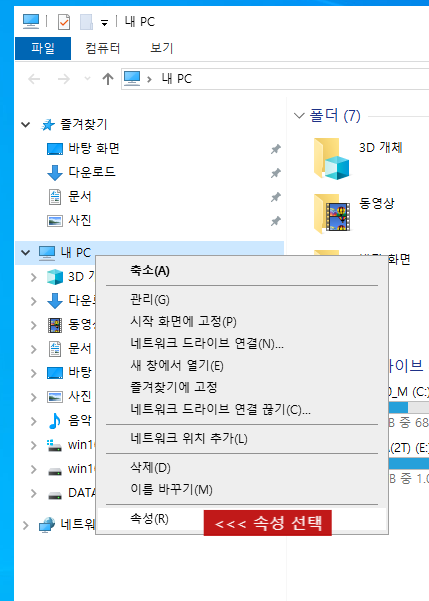
Task: Open 문서 in quick access
Action: tap(80, 196)
